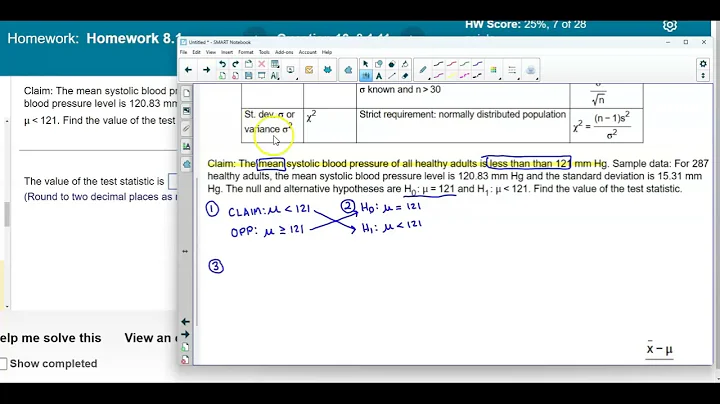Open the Account menu
The height and width of the screenshot is (404, 720).
click(307, 52)
